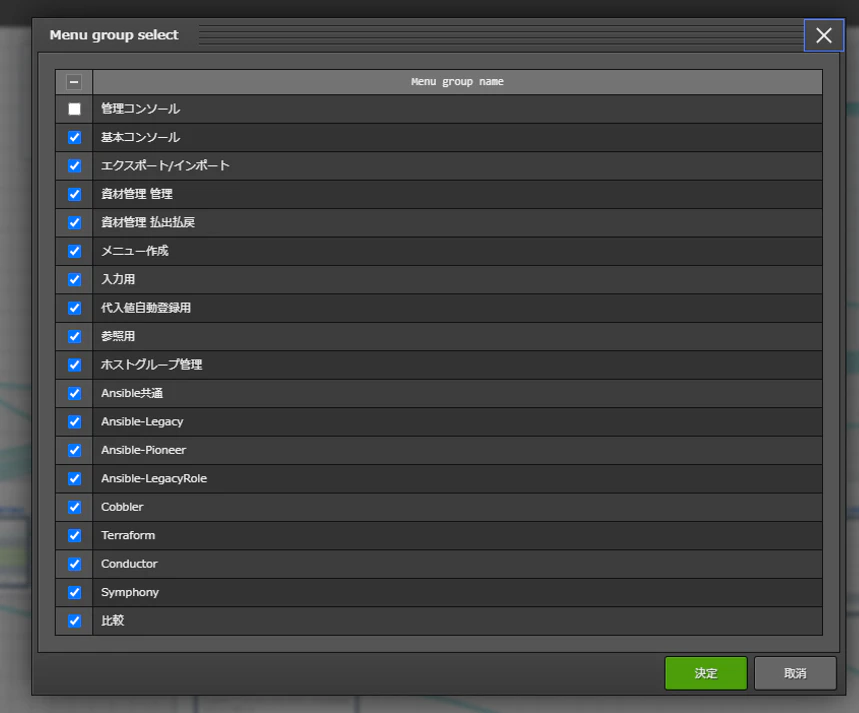Click the Ansible共通 row text

click(132, 393)
